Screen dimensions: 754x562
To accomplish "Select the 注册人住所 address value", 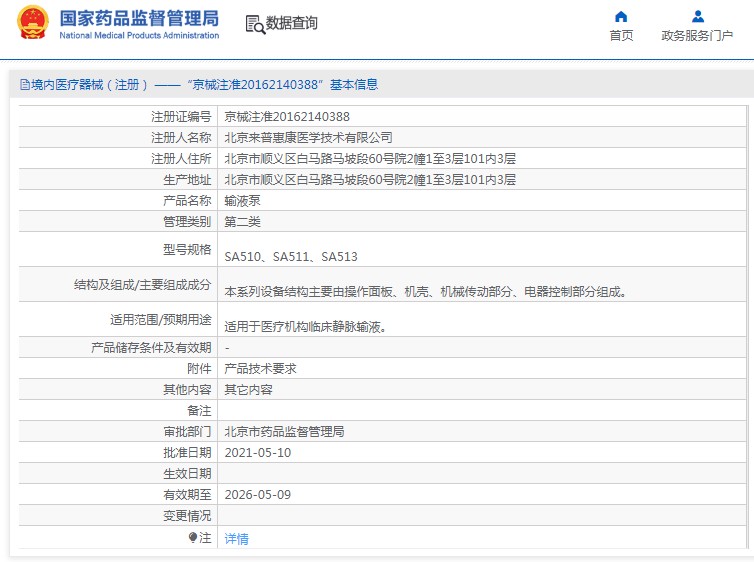I will point(370,159).
